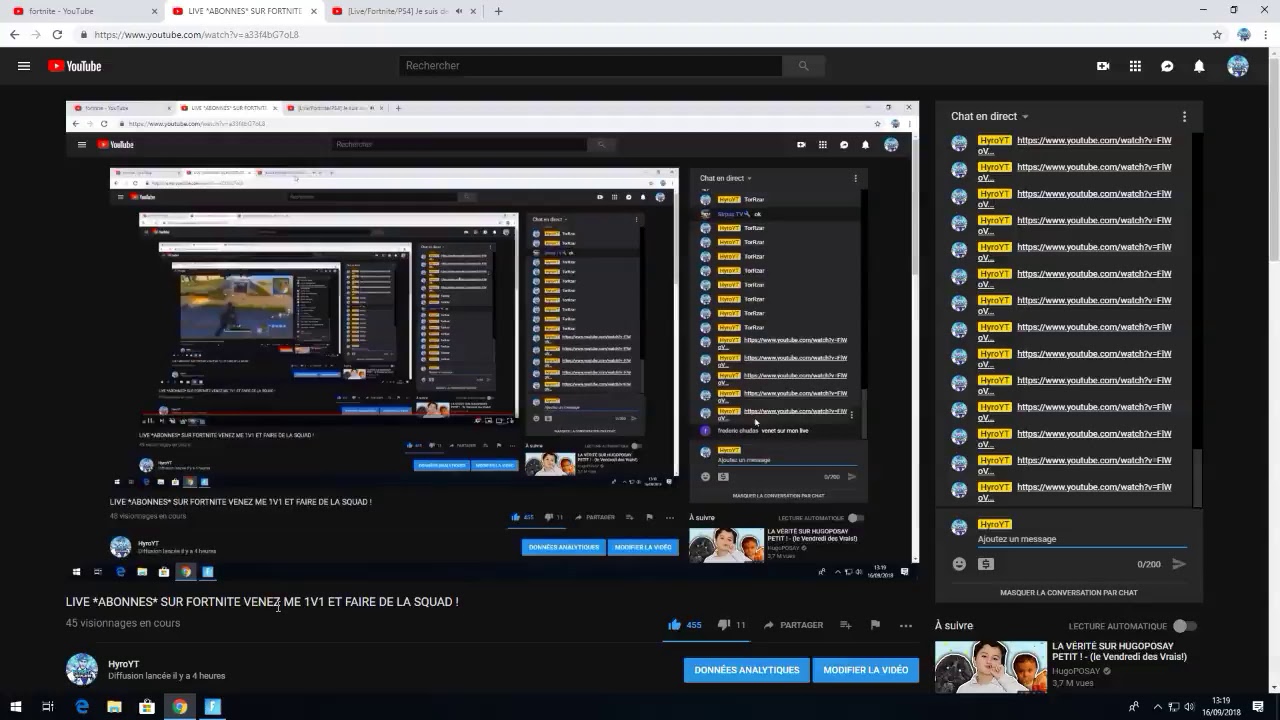Close the [Live/Fortnite/PS4] tab

[x=473, y=11]
